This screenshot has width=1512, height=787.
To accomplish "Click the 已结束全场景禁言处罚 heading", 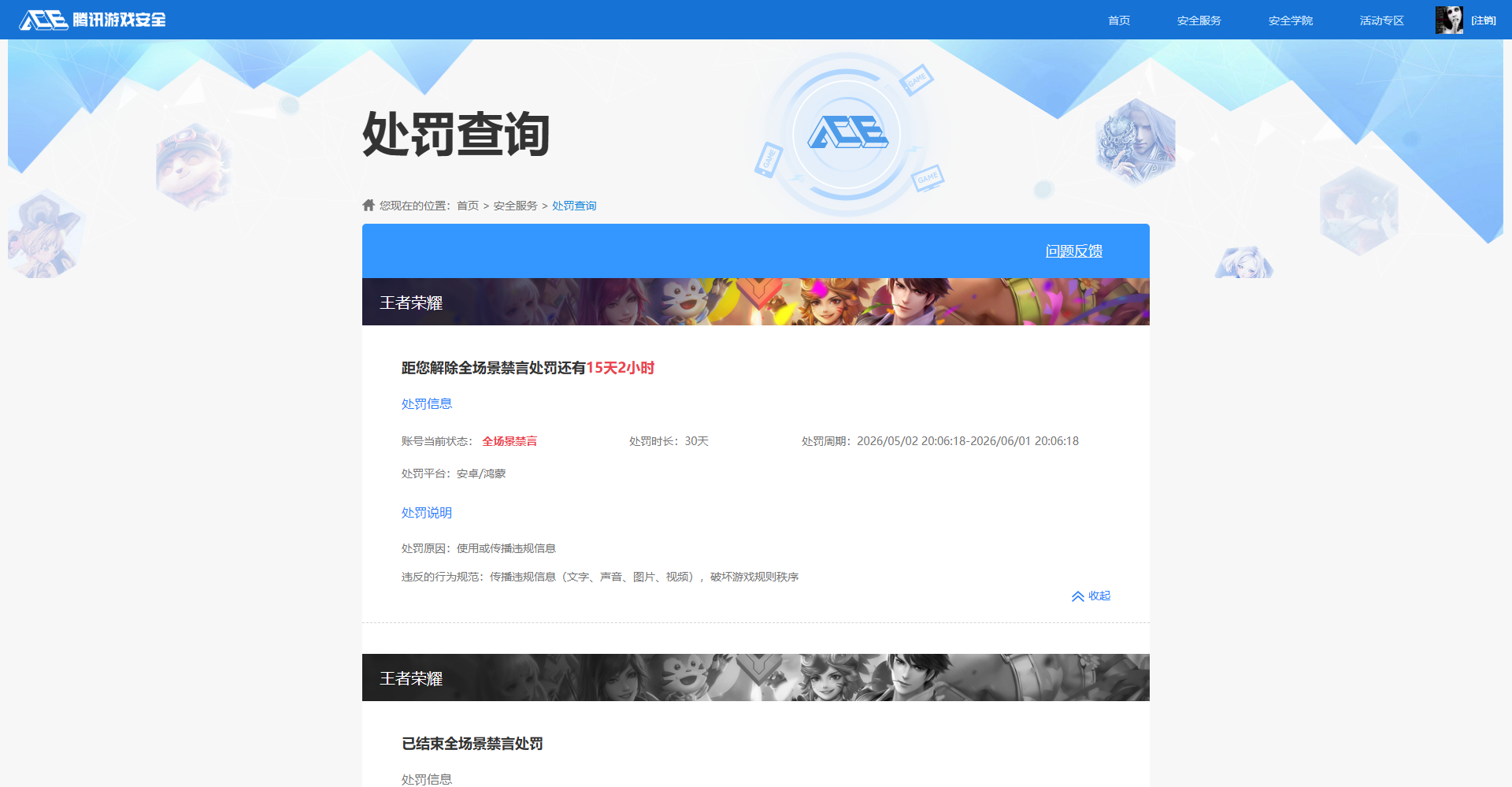I will coord(472,744).
